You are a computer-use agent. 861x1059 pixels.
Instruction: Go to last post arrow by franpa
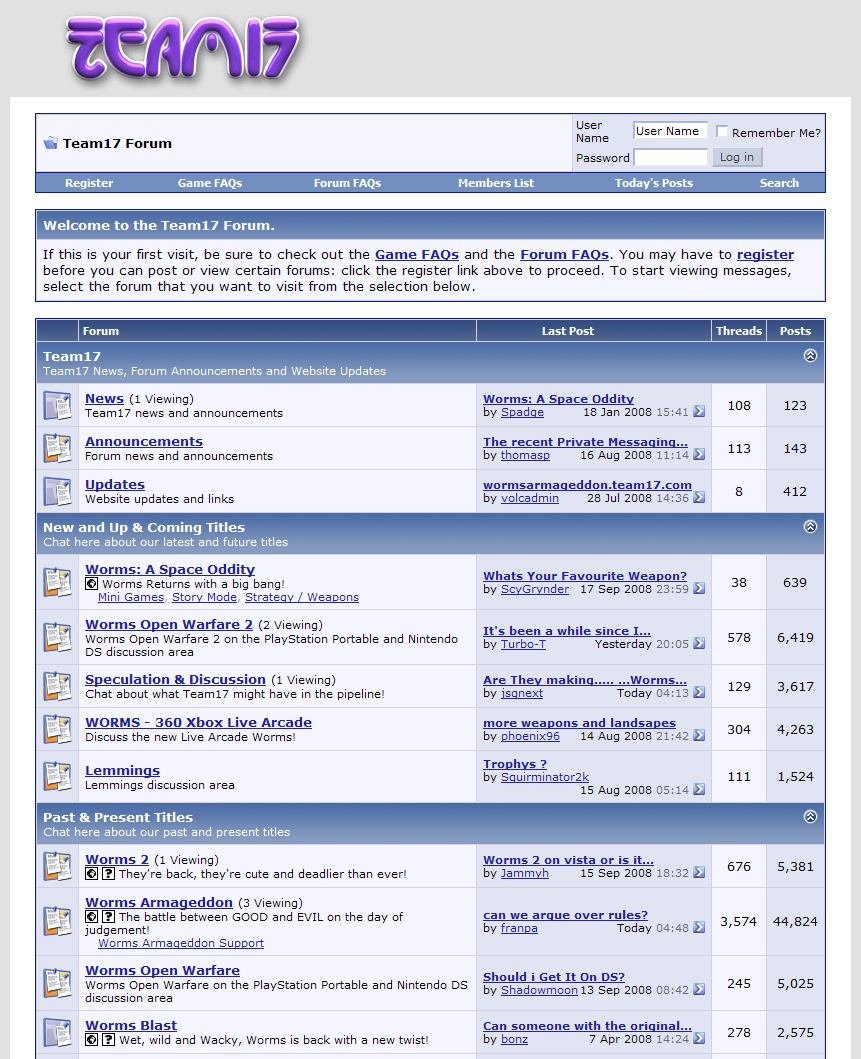pyautogui.click(x=699, y=928)
